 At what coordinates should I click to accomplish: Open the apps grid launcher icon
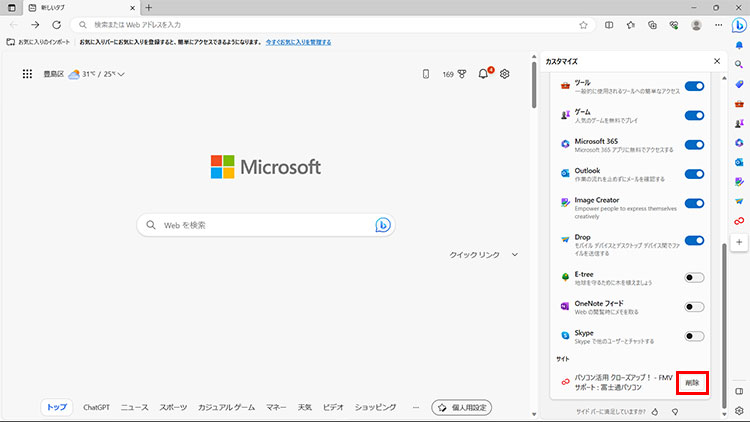click(x=27, y=74)
